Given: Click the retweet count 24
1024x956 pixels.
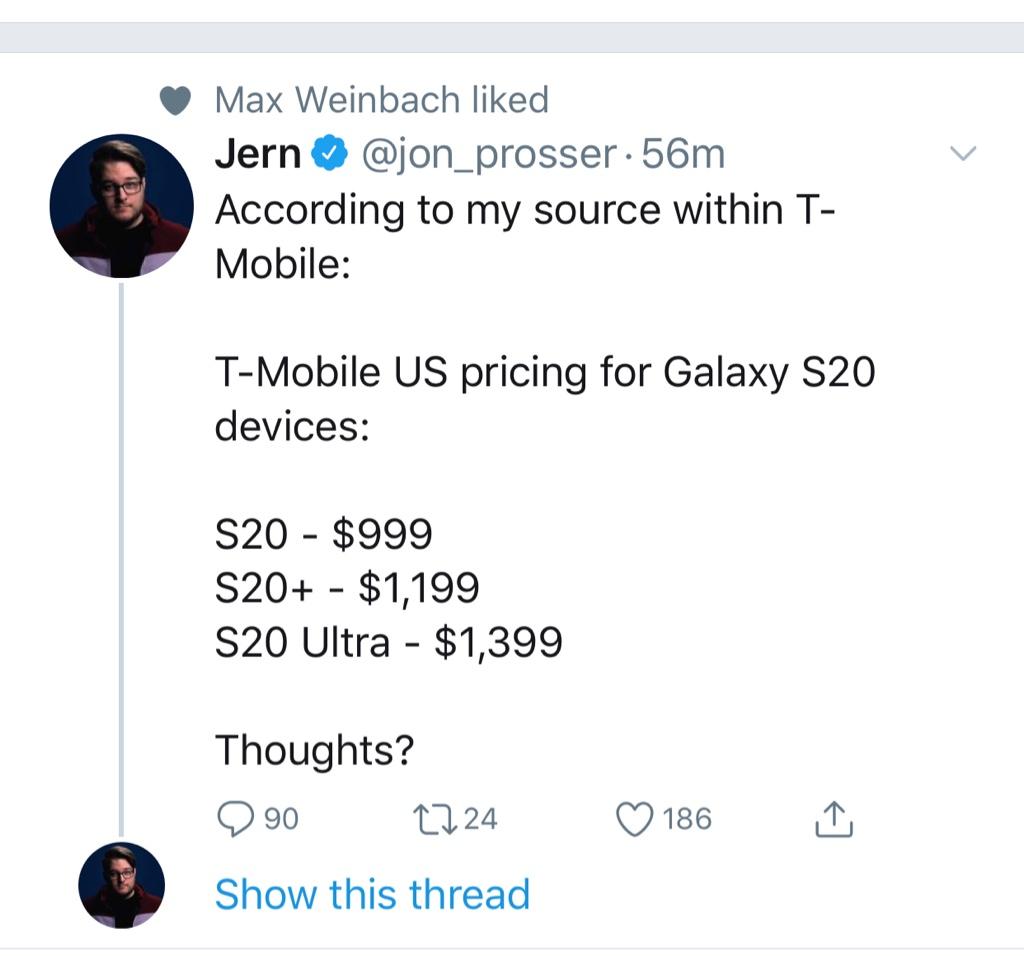Looking at the screenshot, I should [x=481, y=819].
